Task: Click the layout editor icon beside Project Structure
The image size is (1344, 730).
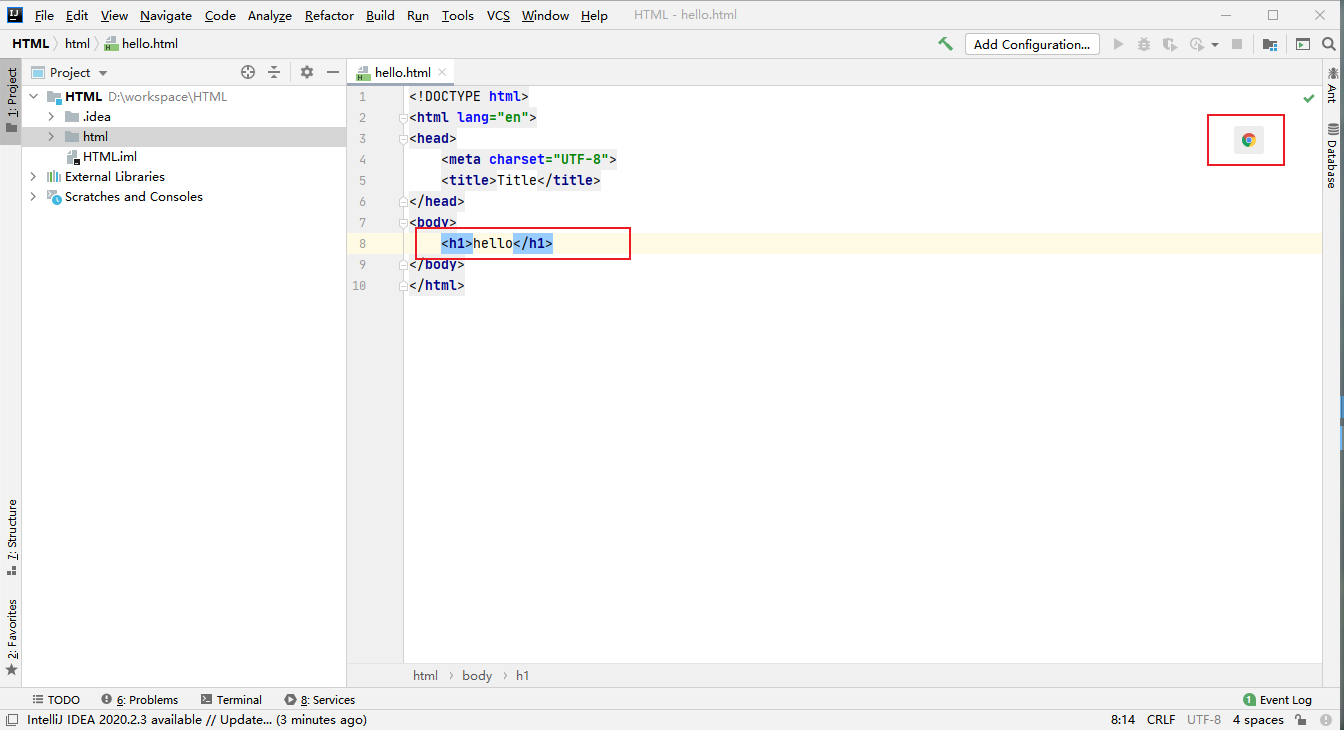Action: click(1302, 44)
